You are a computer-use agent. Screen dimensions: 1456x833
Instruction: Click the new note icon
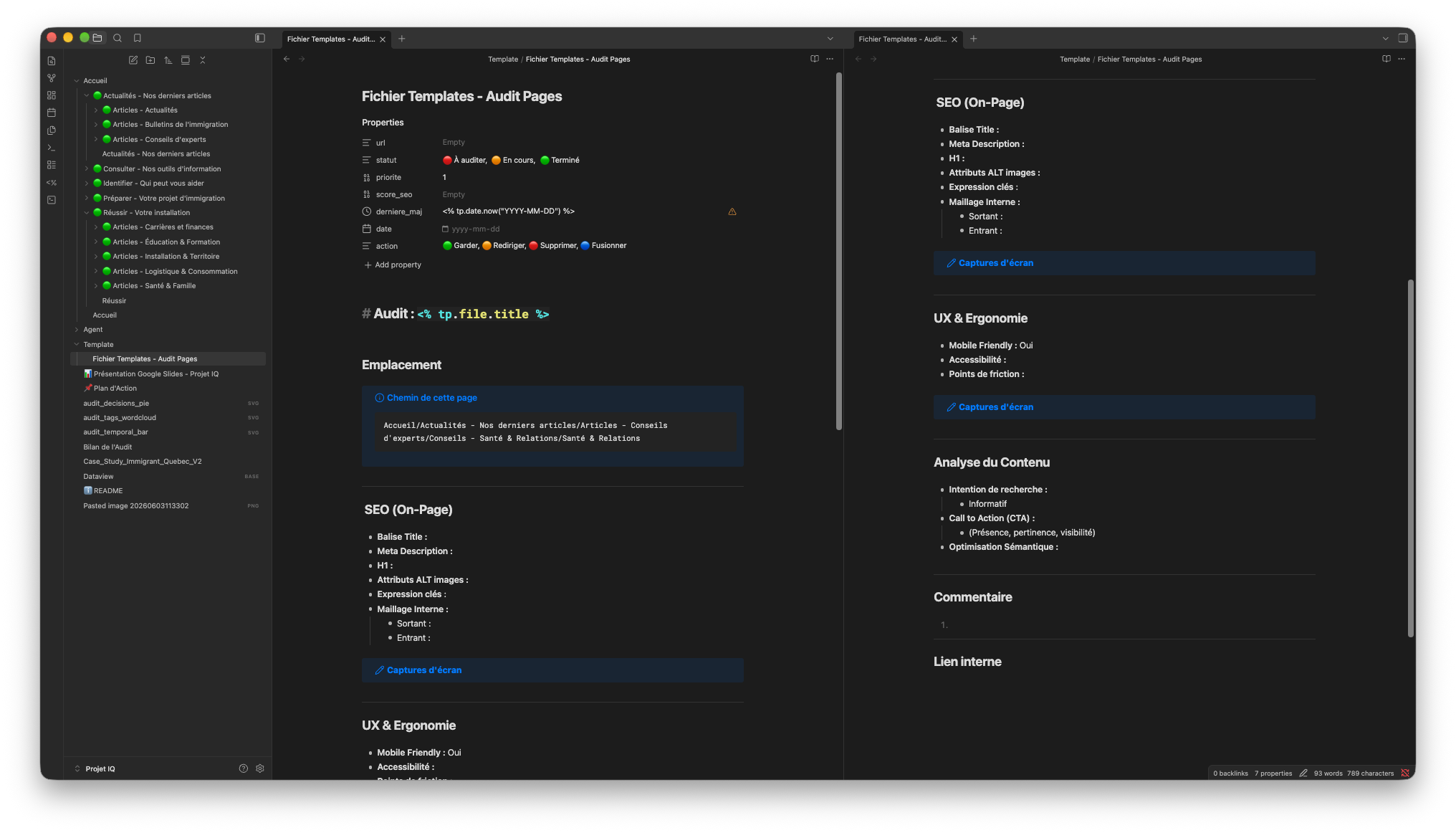tap(133, 60)
